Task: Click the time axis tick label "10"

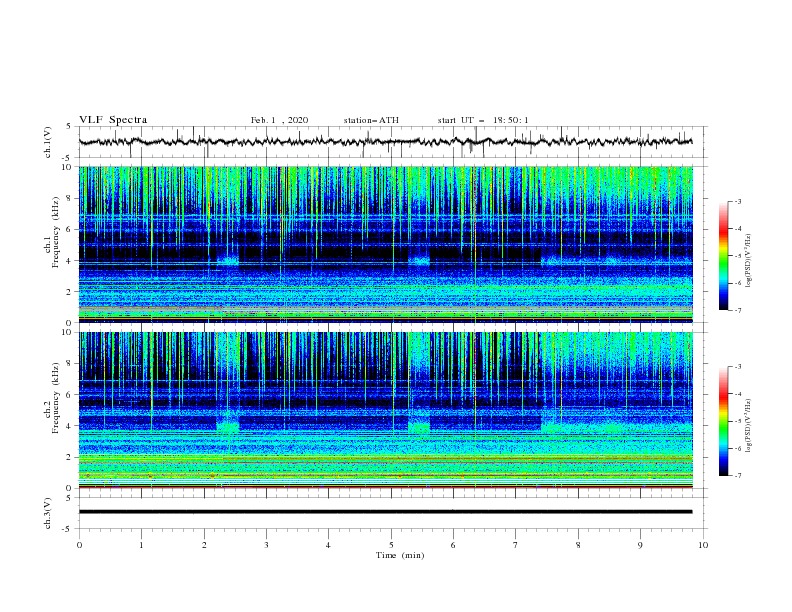Action: (x=703, y=545)
